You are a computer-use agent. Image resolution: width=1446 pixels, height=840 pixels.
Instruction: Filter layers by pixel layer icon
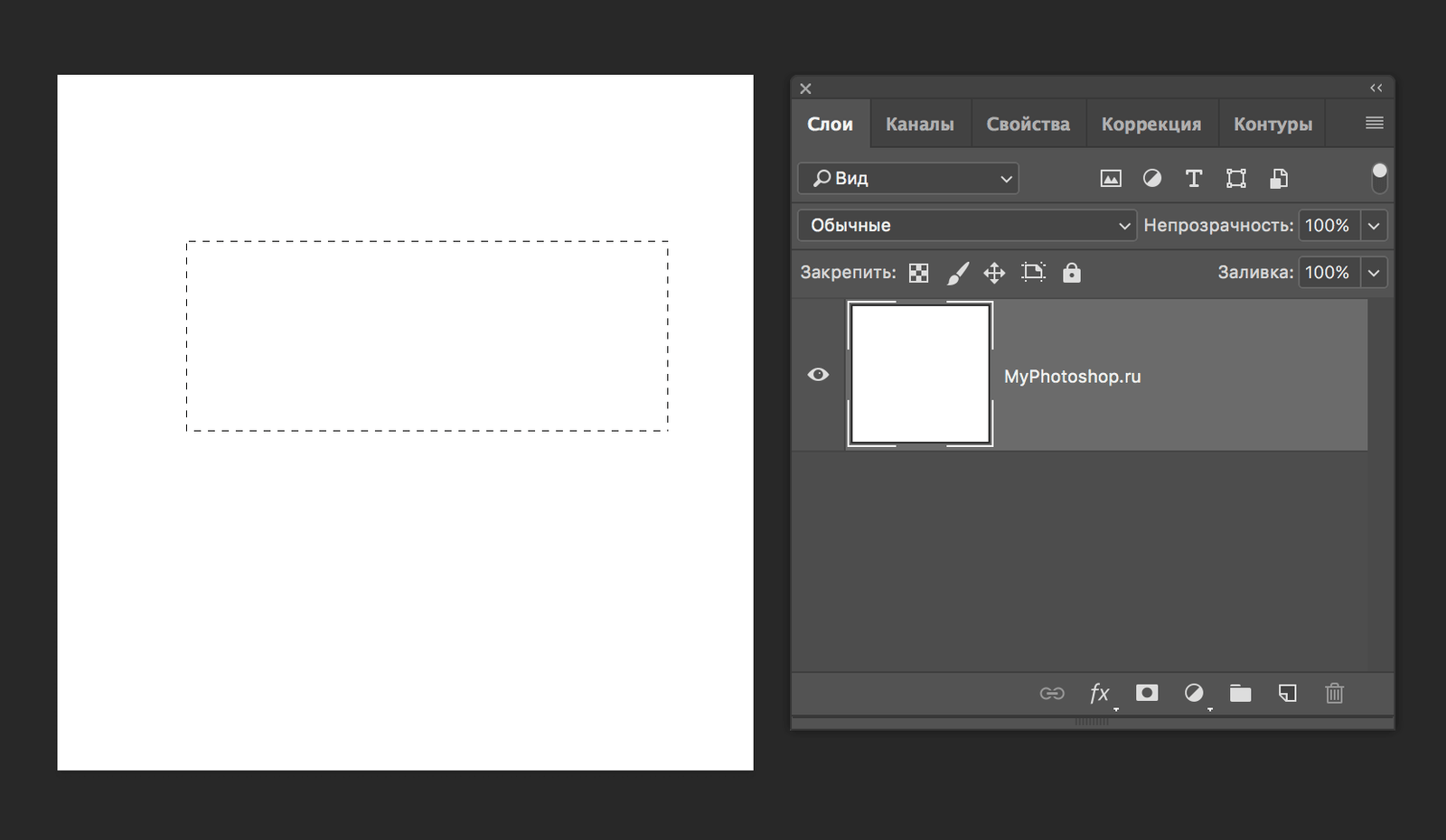(x=1111, y=179)
